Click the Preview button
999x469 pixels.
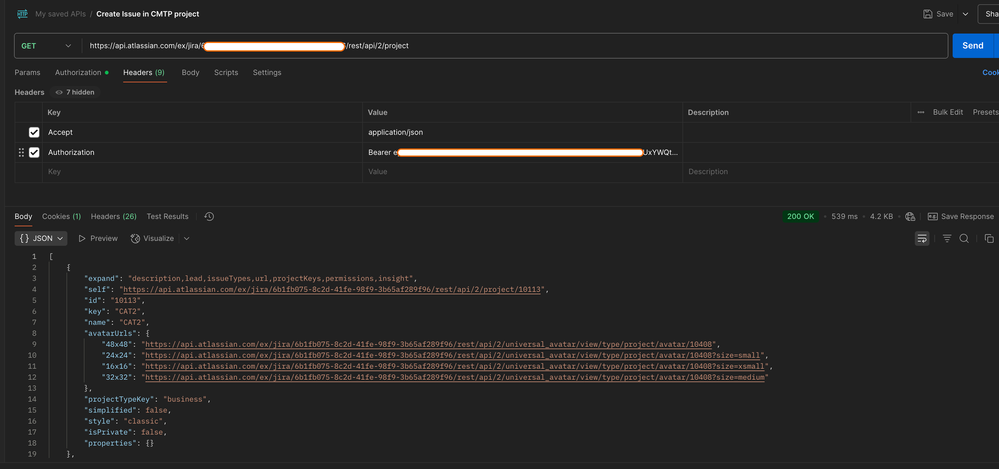(x=98, y=238)
